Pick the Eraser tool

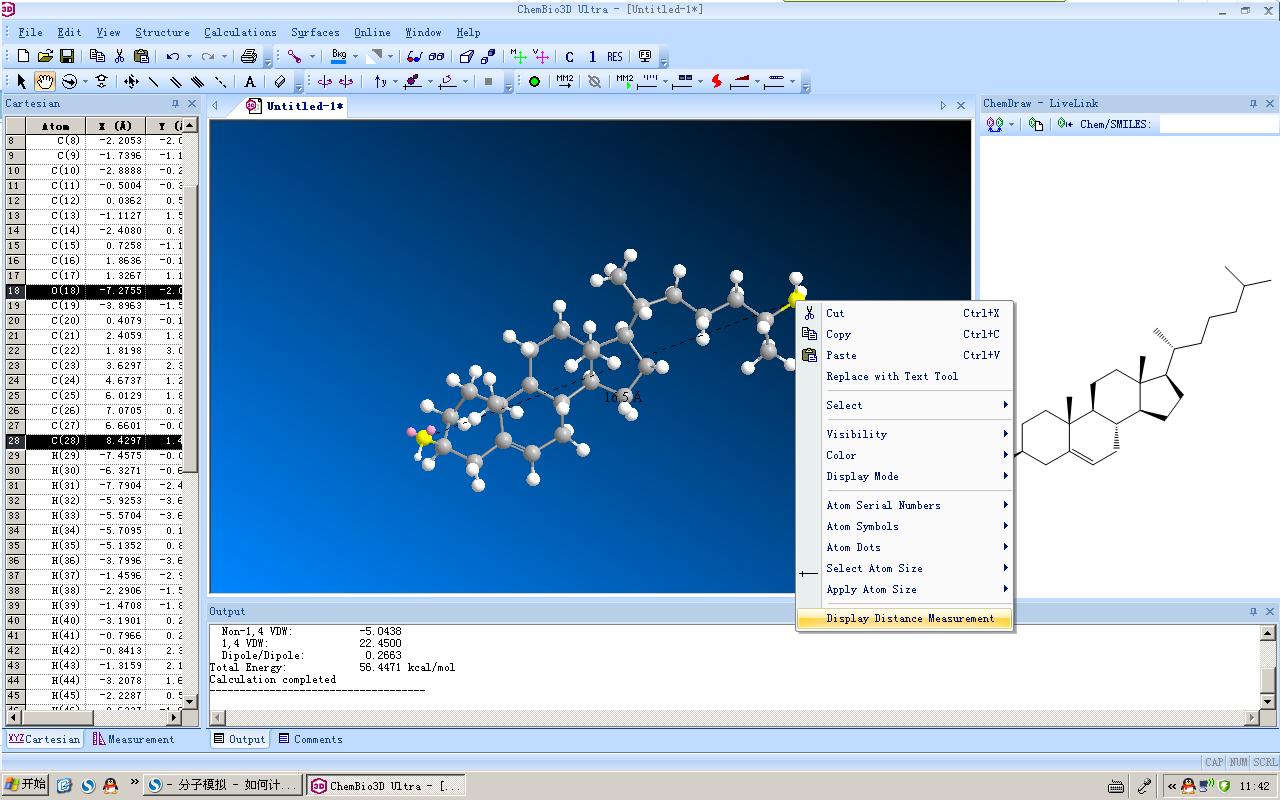[280, 82]
